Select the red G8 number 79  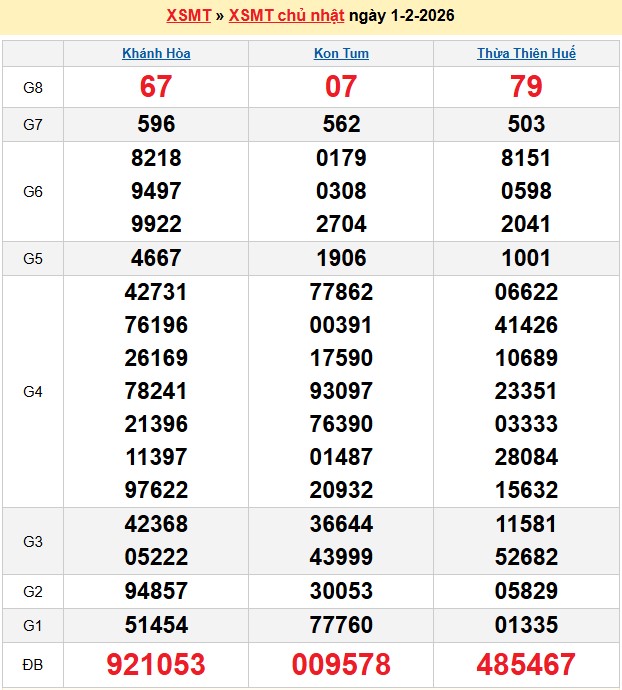click(526, 87)
